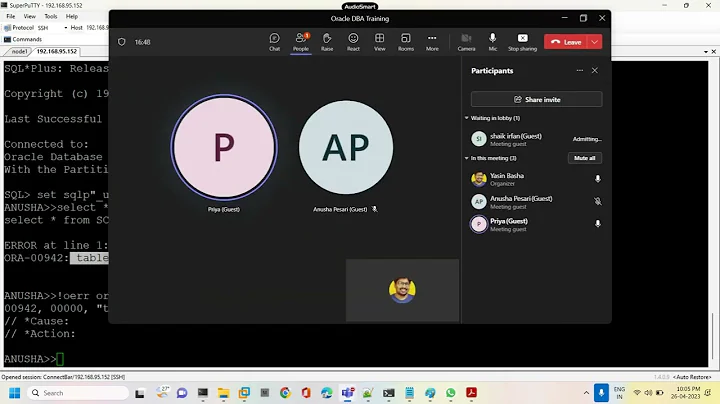Open the clock and date flyout
This screenshot has height=404, width=720.
pos(688,393)
